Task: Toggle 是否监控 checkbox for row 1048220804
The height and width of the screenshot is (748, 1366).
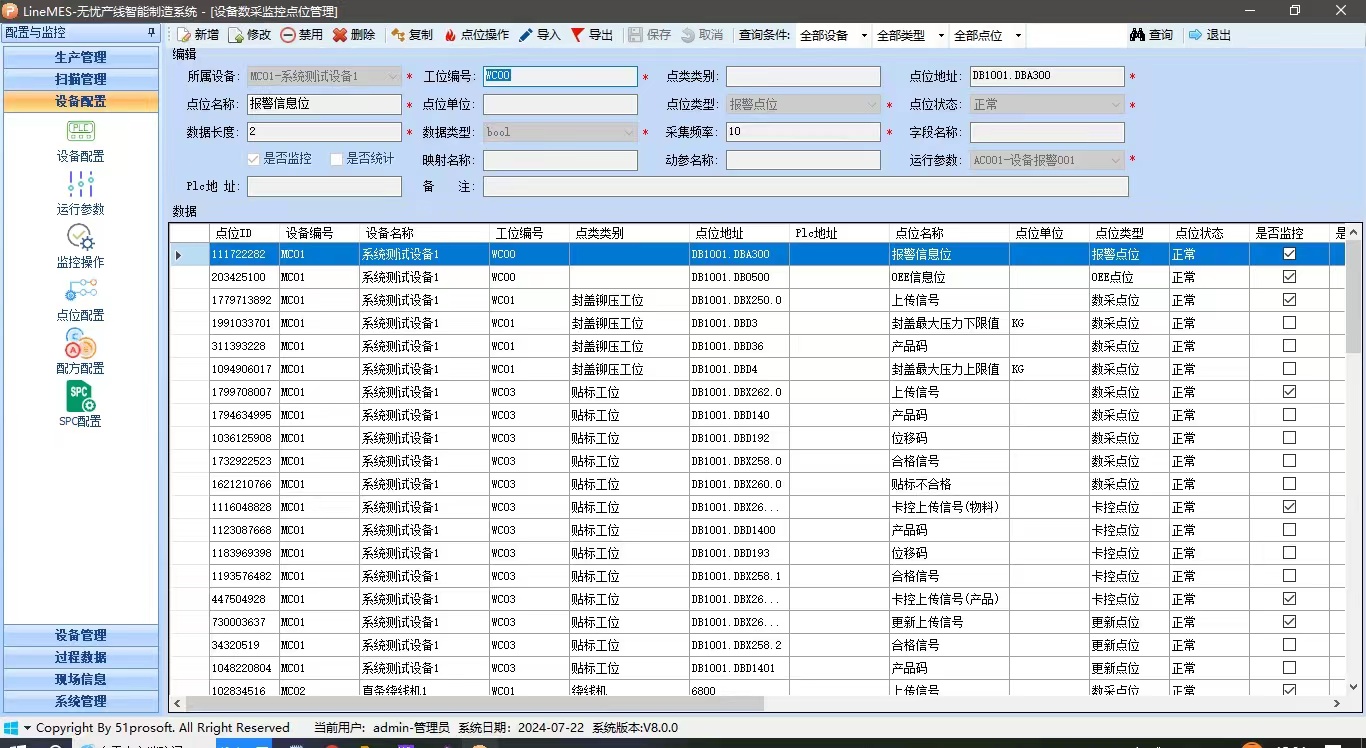Action: (1289, 668)
